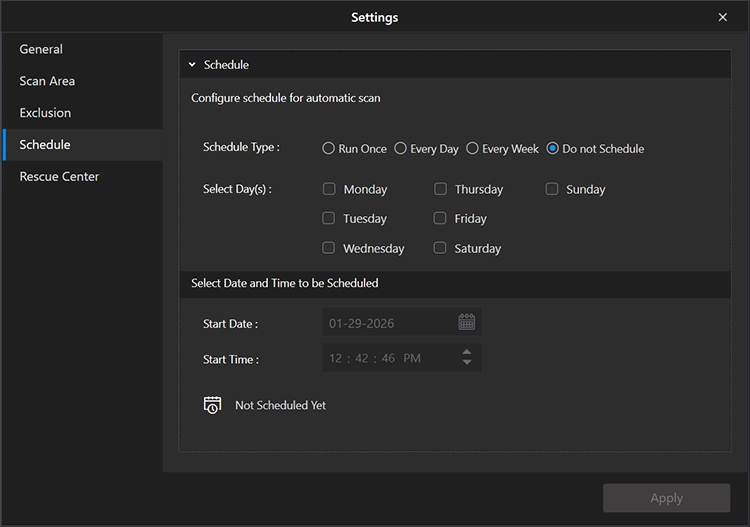This screenshot has width=750, height=527.
Task: Click the seconds value 46 in Start Time
Action: [388, 358]
